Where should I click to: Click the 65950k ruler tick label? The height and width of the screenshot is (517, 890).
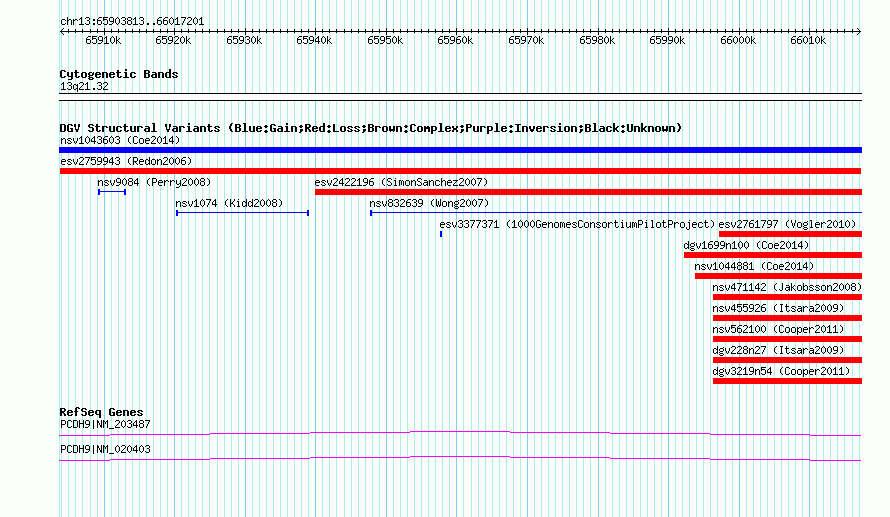[x=385, y=41]
